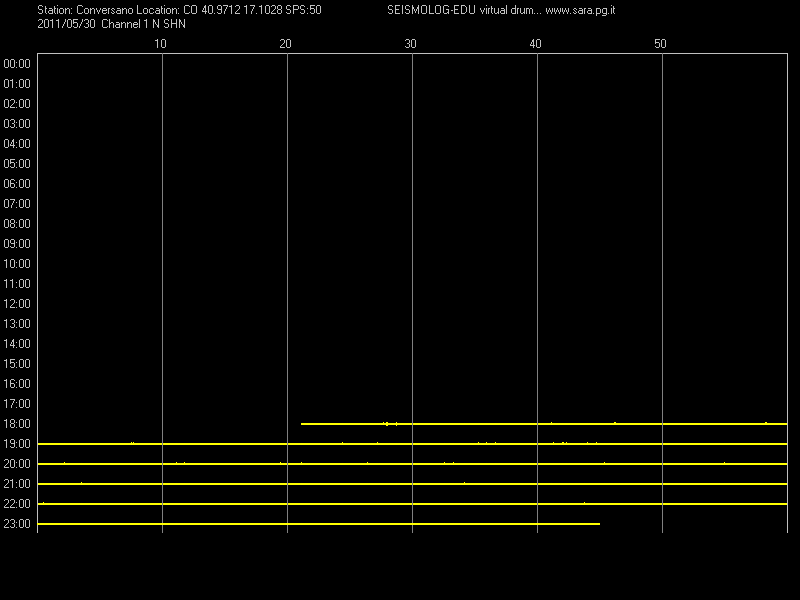Click the 22:00 hour label
This screenshot has width=800, height=600.
pyautogui.click(x=17, y=504)
